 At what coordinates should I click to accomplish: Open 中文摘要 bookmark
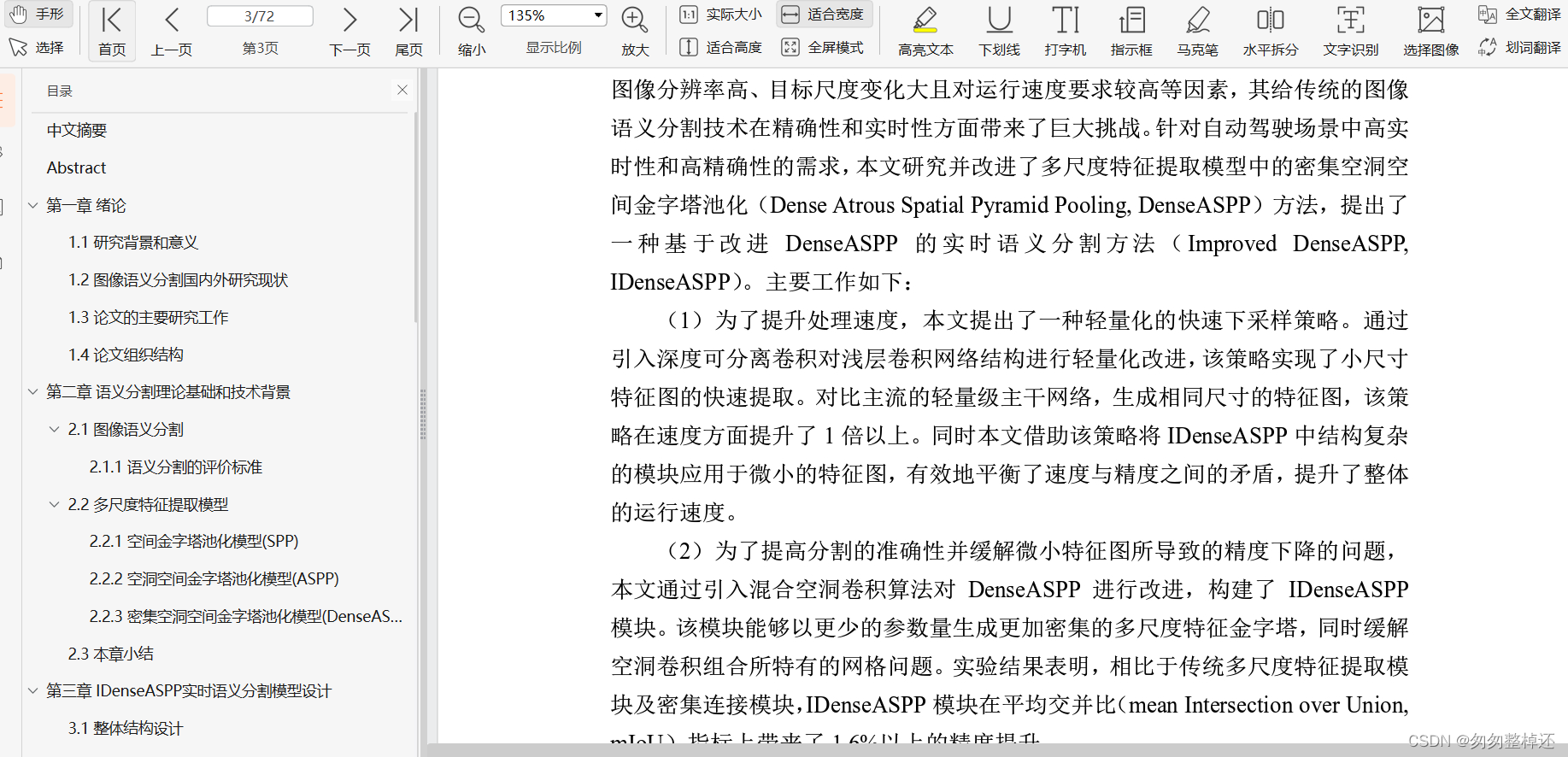(77, 130)
